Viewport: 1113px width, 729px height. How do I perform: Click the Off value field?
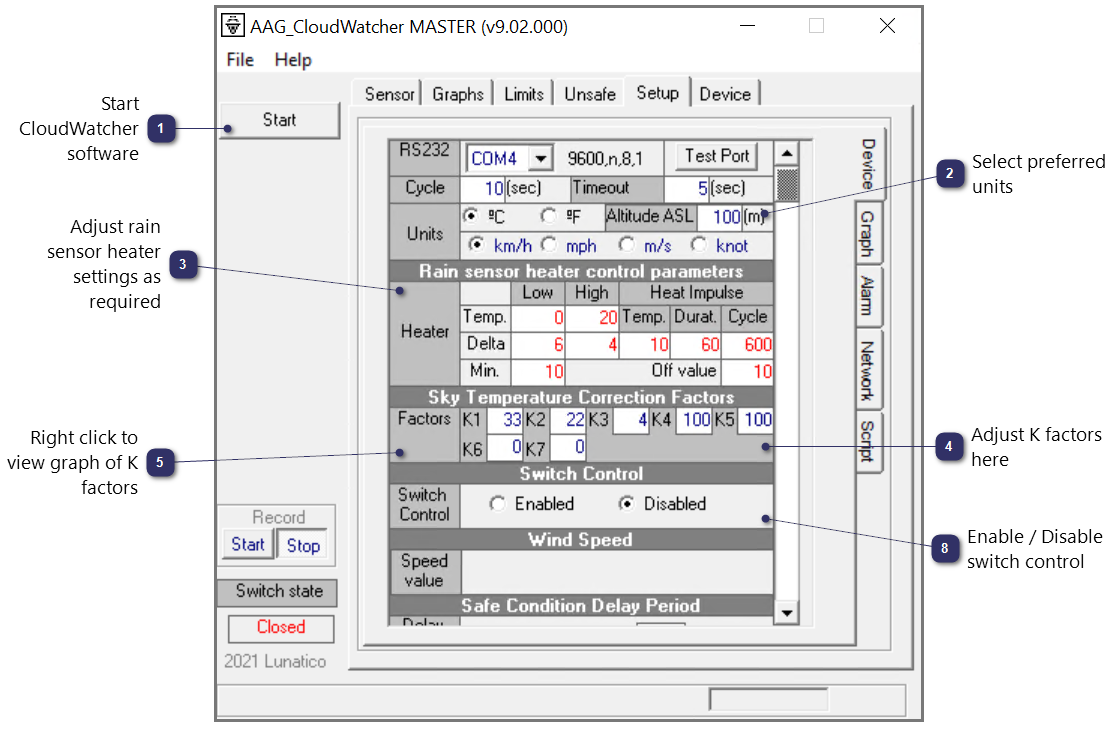click(747, 371)
